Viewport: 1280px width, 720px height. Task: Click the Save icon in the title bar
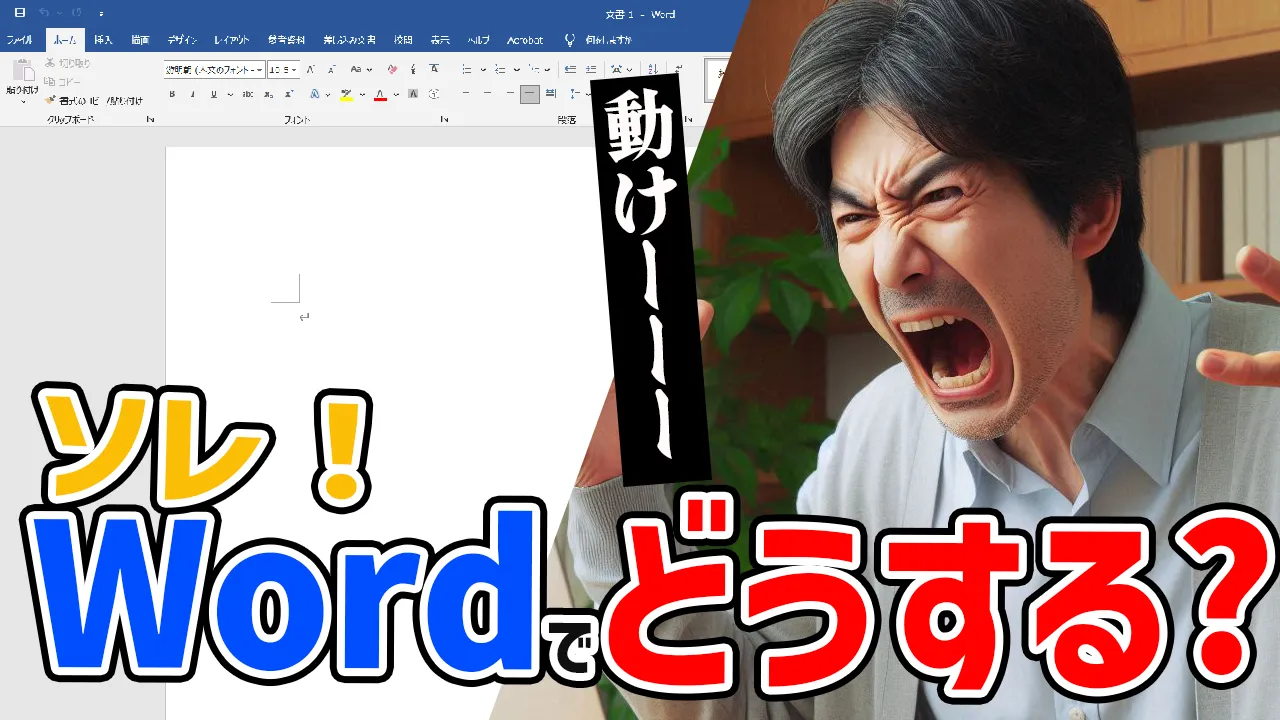pos(19,13)
